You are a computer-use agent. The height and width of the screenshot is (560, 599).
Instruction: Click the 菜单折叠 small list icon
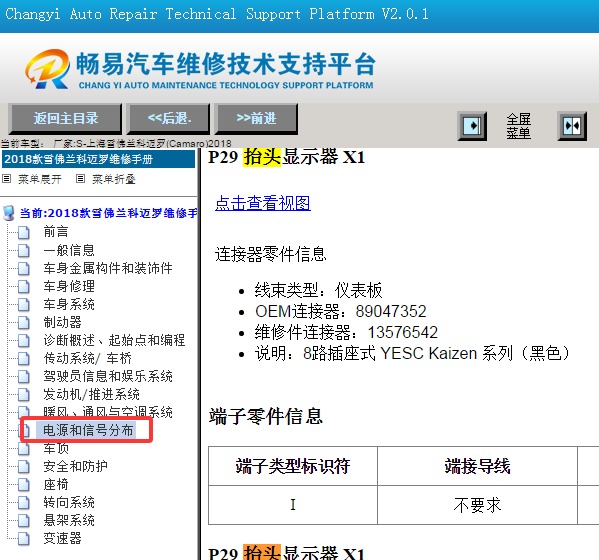pos(80,178)
